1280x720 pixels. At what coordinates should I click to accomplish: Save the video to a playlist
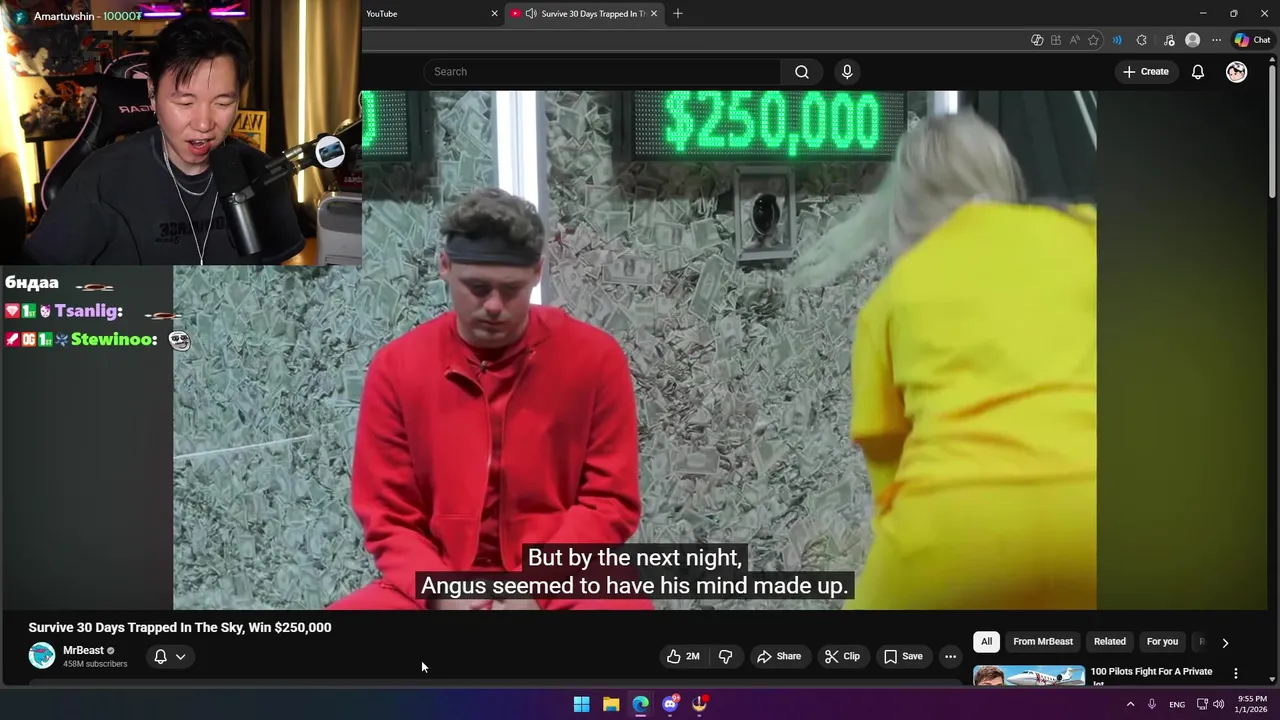[903, 656]
